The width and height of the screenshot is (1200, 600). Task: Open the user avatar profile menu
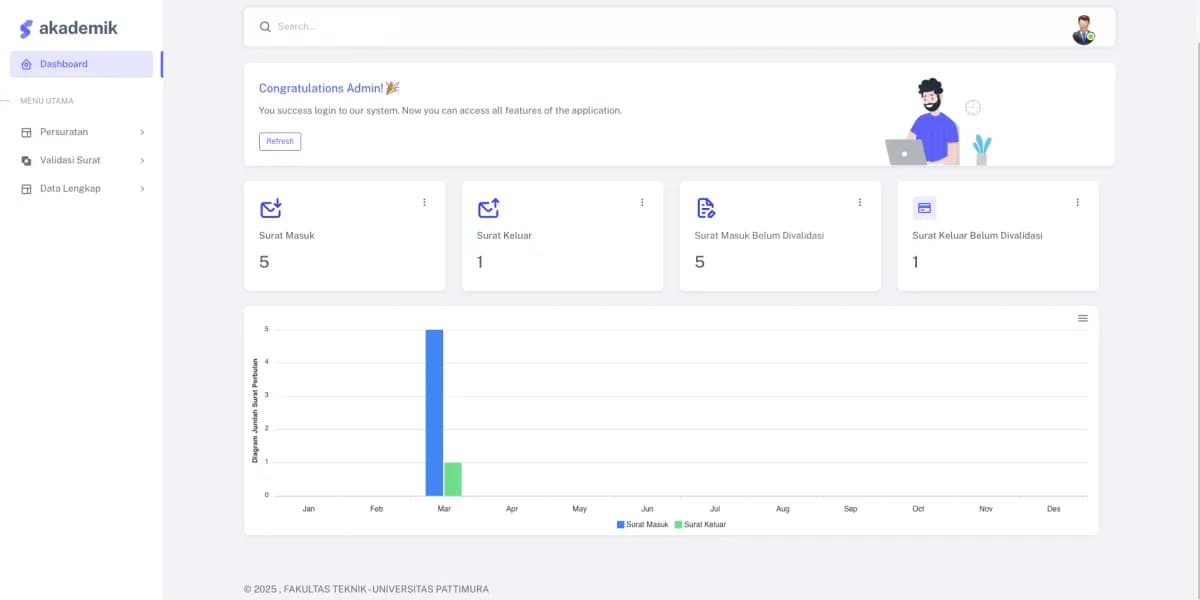point(1083,30)
